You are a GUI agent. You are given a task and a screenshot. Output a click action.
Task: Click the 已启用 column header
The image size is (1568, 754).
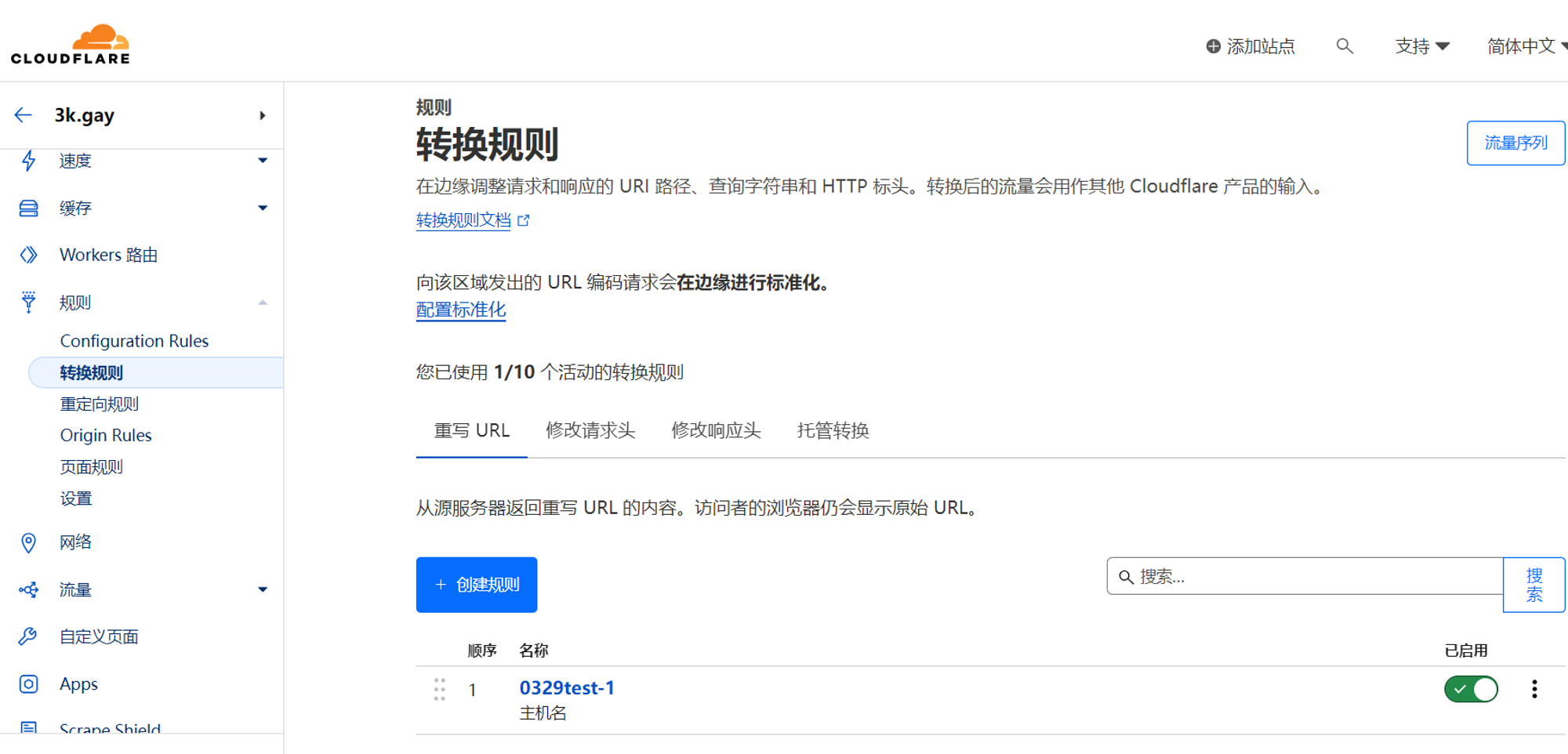point(1466,651)
